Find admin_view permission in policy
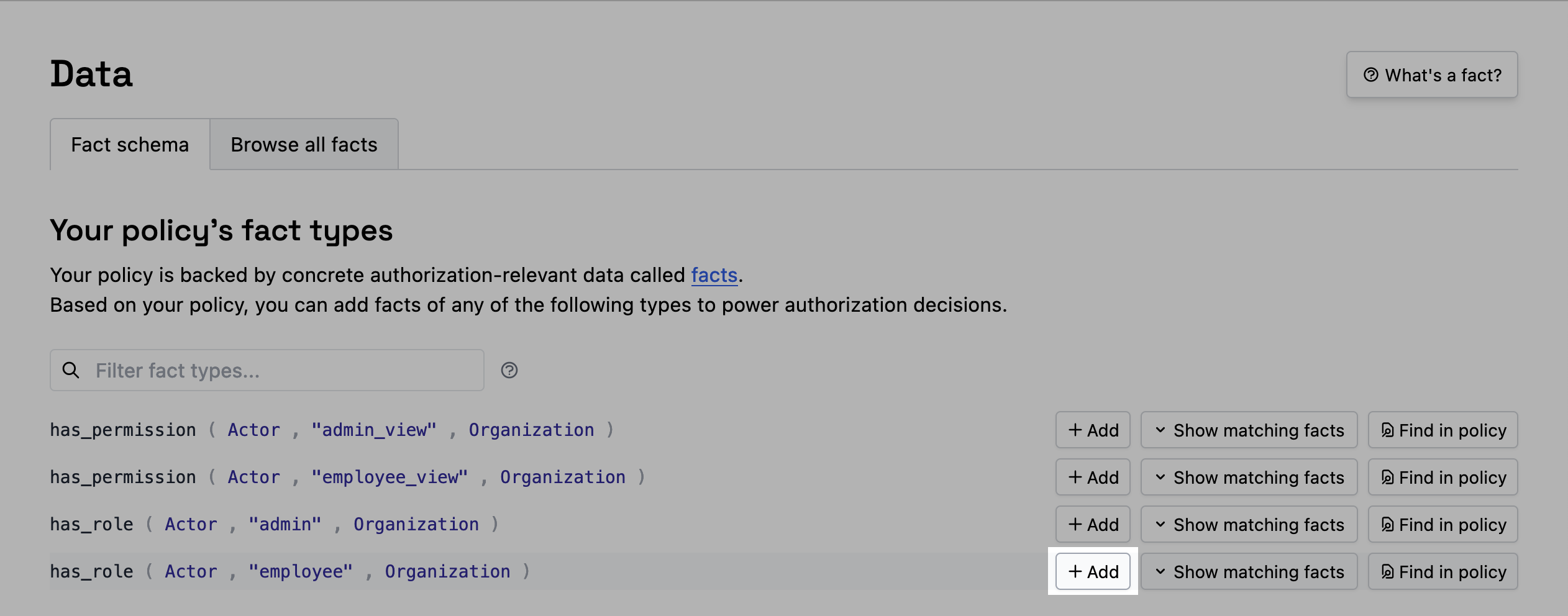The height and width of the screenshot is (616, 1568). click(1443, 430)
